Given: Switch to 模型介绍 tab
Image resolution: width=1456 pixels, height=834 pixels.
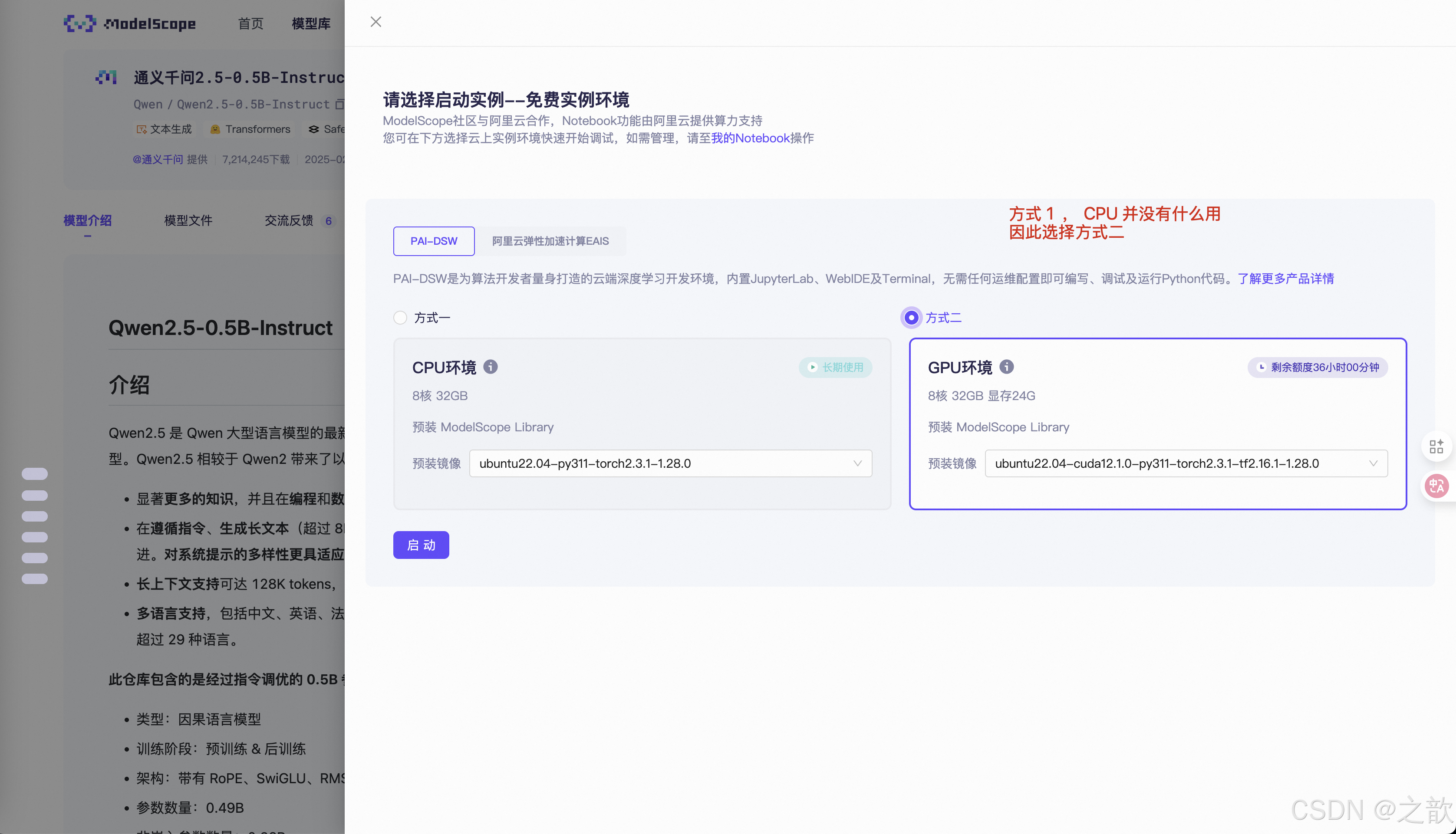Looking at the screenshot, I should (88, 220).
